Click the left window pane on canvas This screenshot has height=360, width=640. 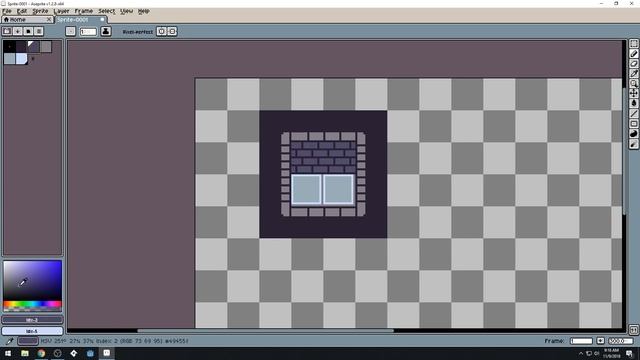306,190
